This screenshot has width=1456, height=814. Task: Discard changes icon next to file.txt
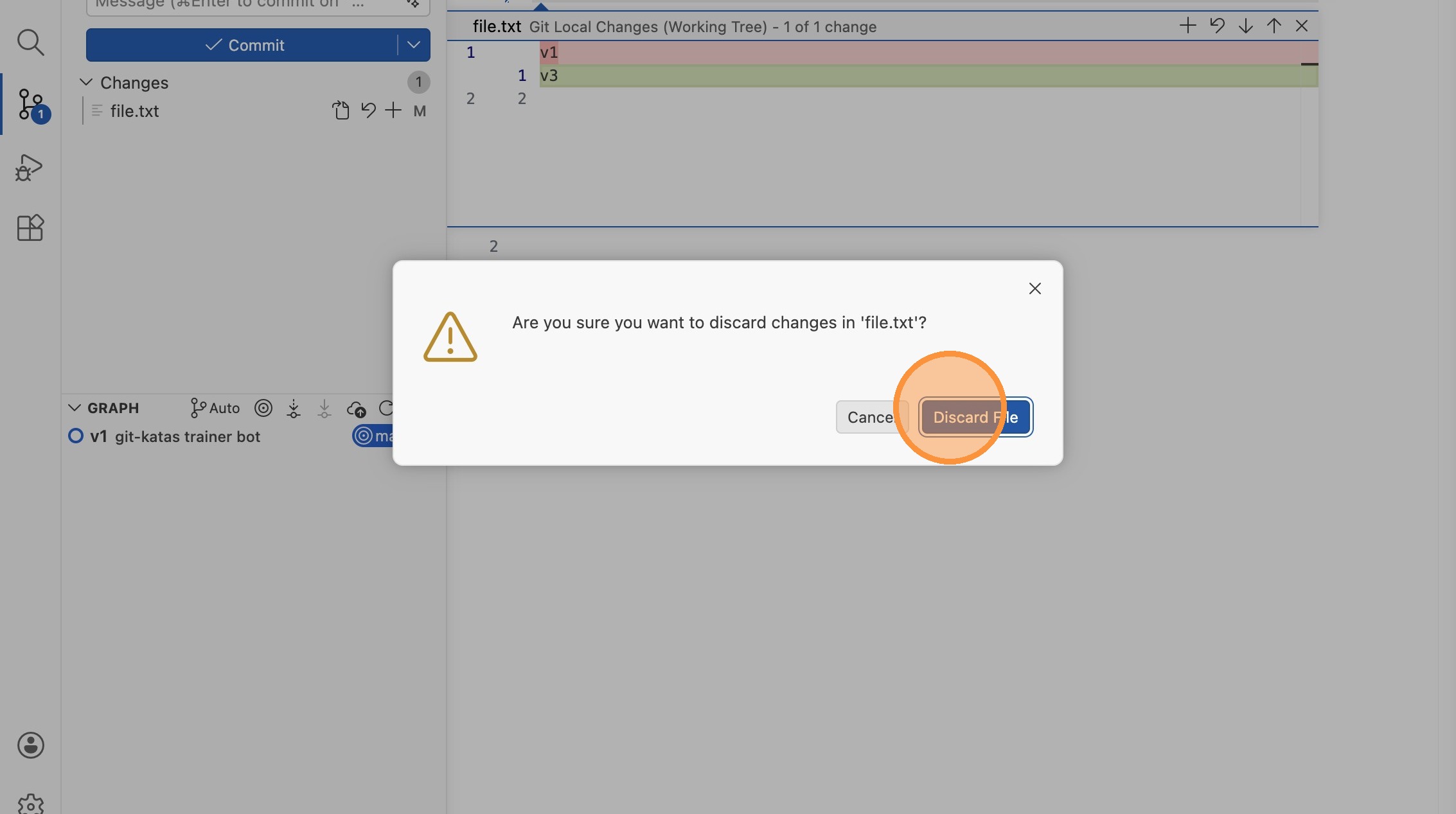click(x=368, y=111)
